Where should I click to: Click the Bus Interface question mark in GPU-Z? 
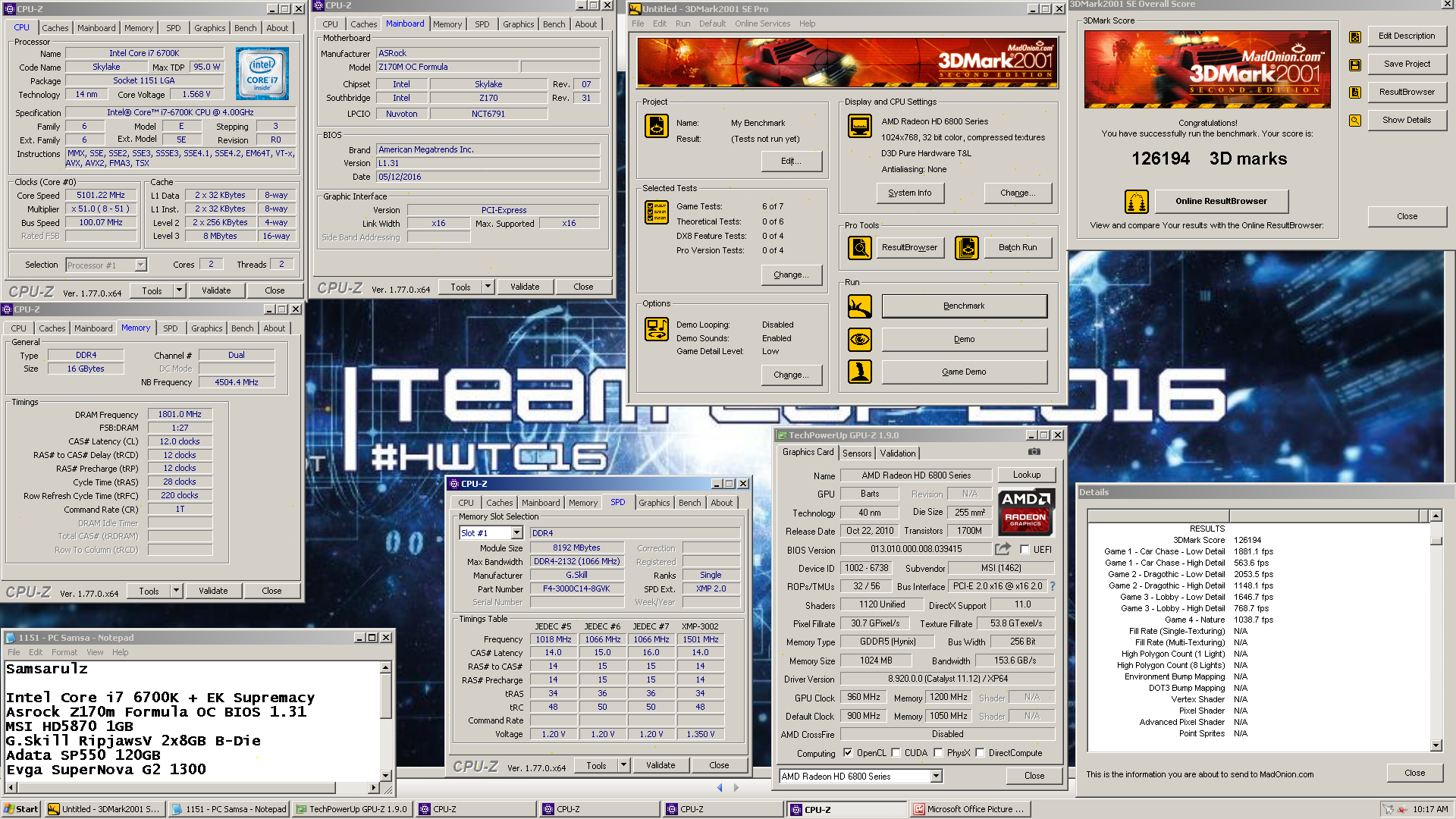(1052, 586)
